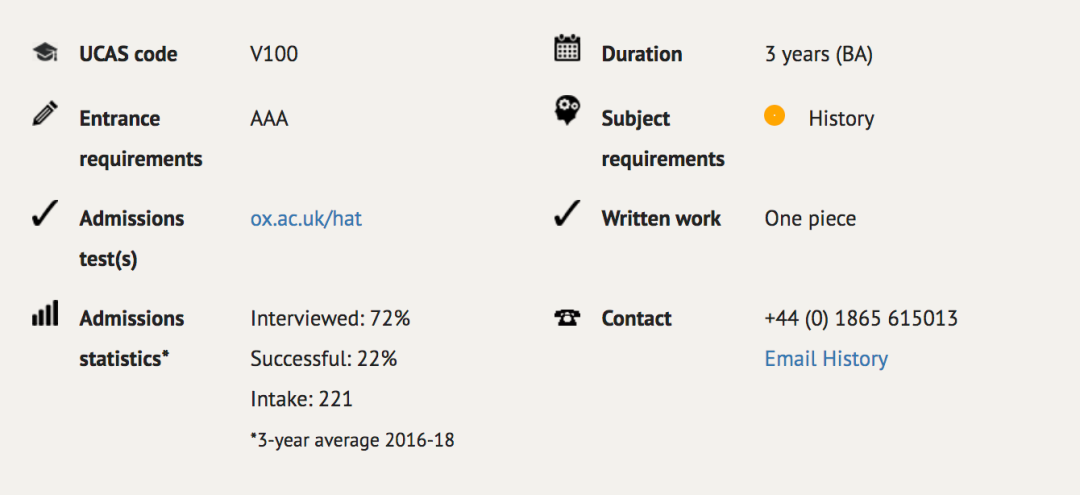Click the checkmark icon next to Admissions test(s)
This screenshot has height=495, width=1080.
(45, 214)
